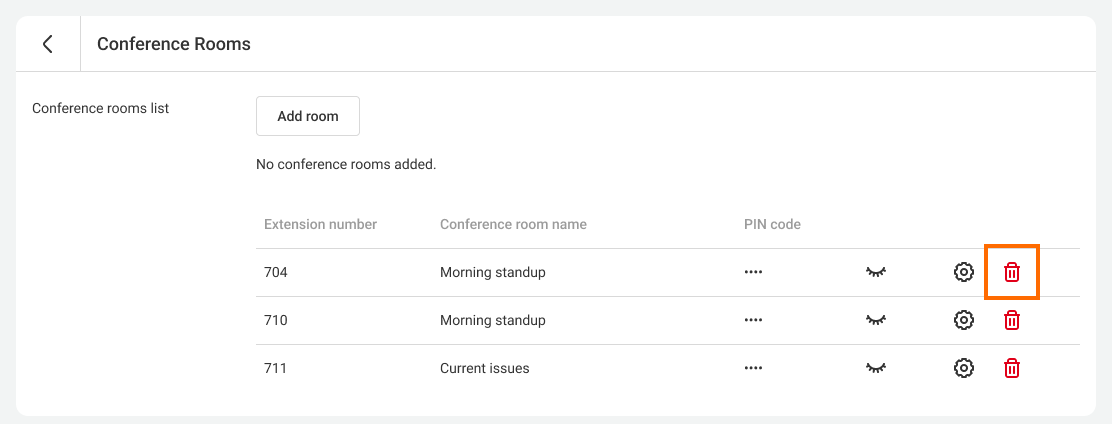Click the Conference Rooms page title
Image resolution: width=1112 pixels, height=432 pixels.
coord(174,44)
